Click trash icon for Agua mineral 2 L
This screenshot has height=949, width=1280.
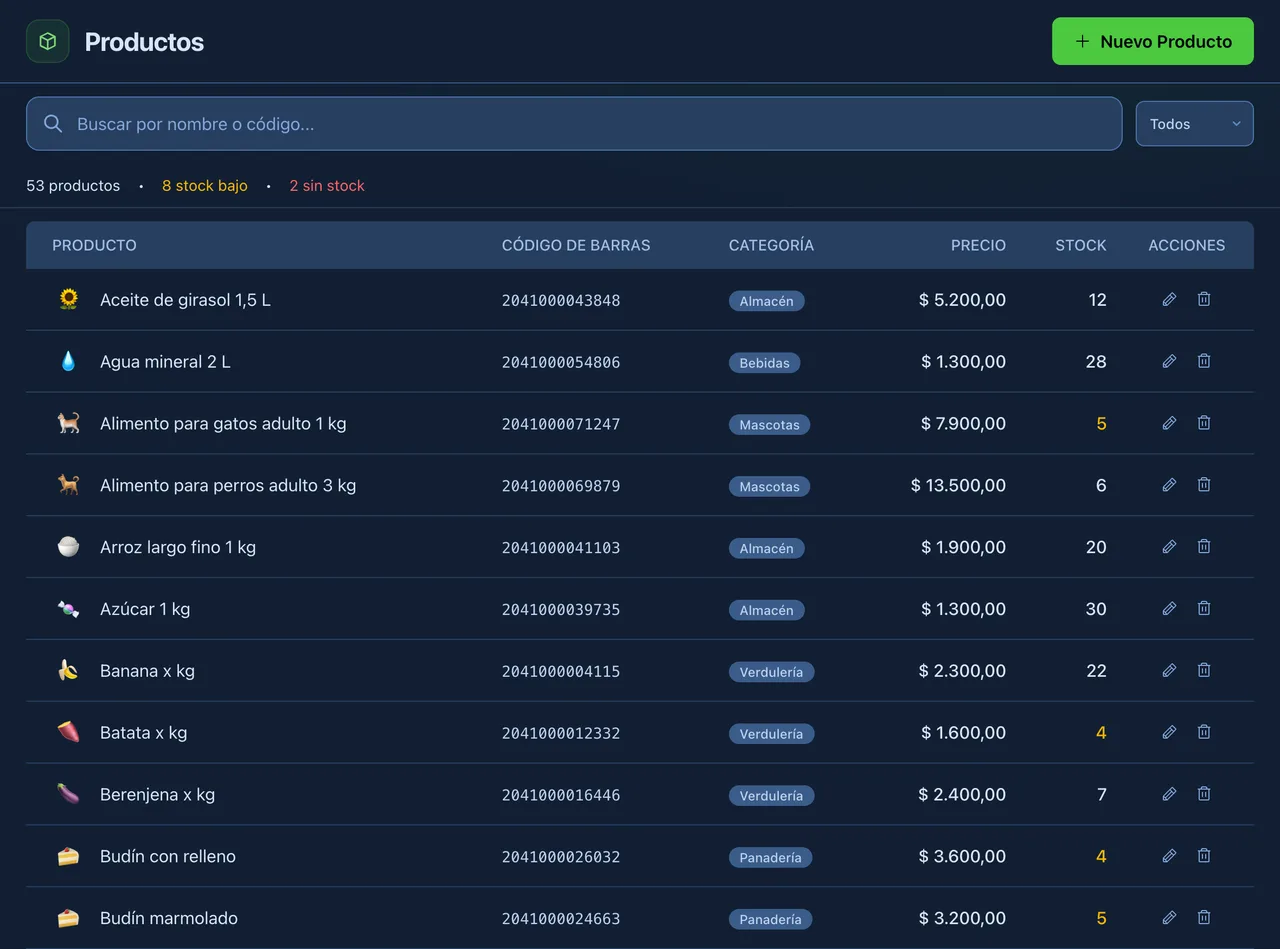(1204, 361)
